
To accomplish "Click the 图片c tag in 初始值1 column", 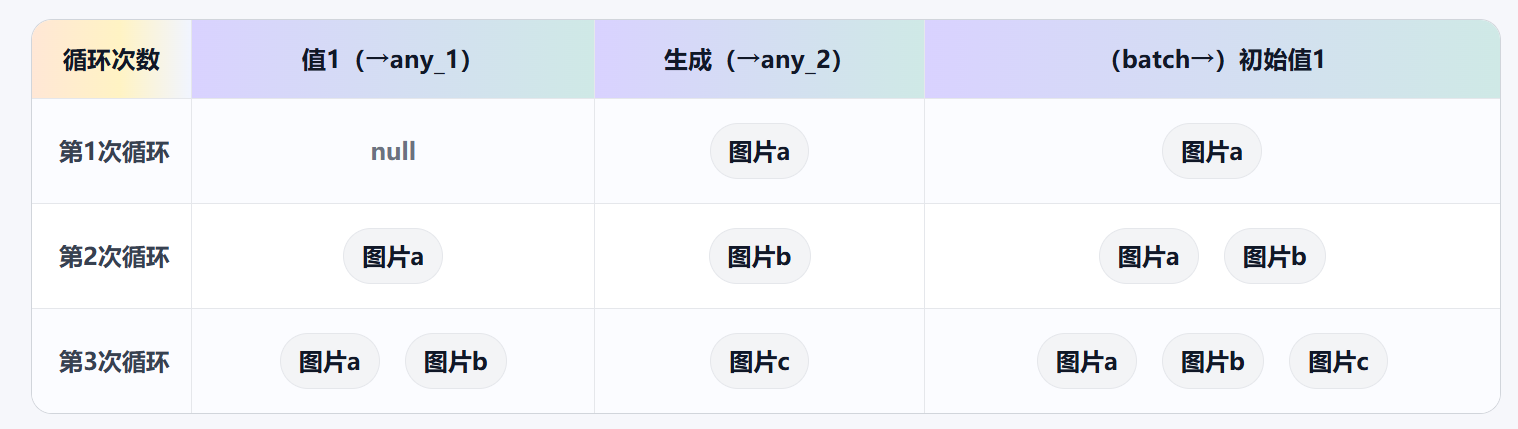I will coord(1338,361).
